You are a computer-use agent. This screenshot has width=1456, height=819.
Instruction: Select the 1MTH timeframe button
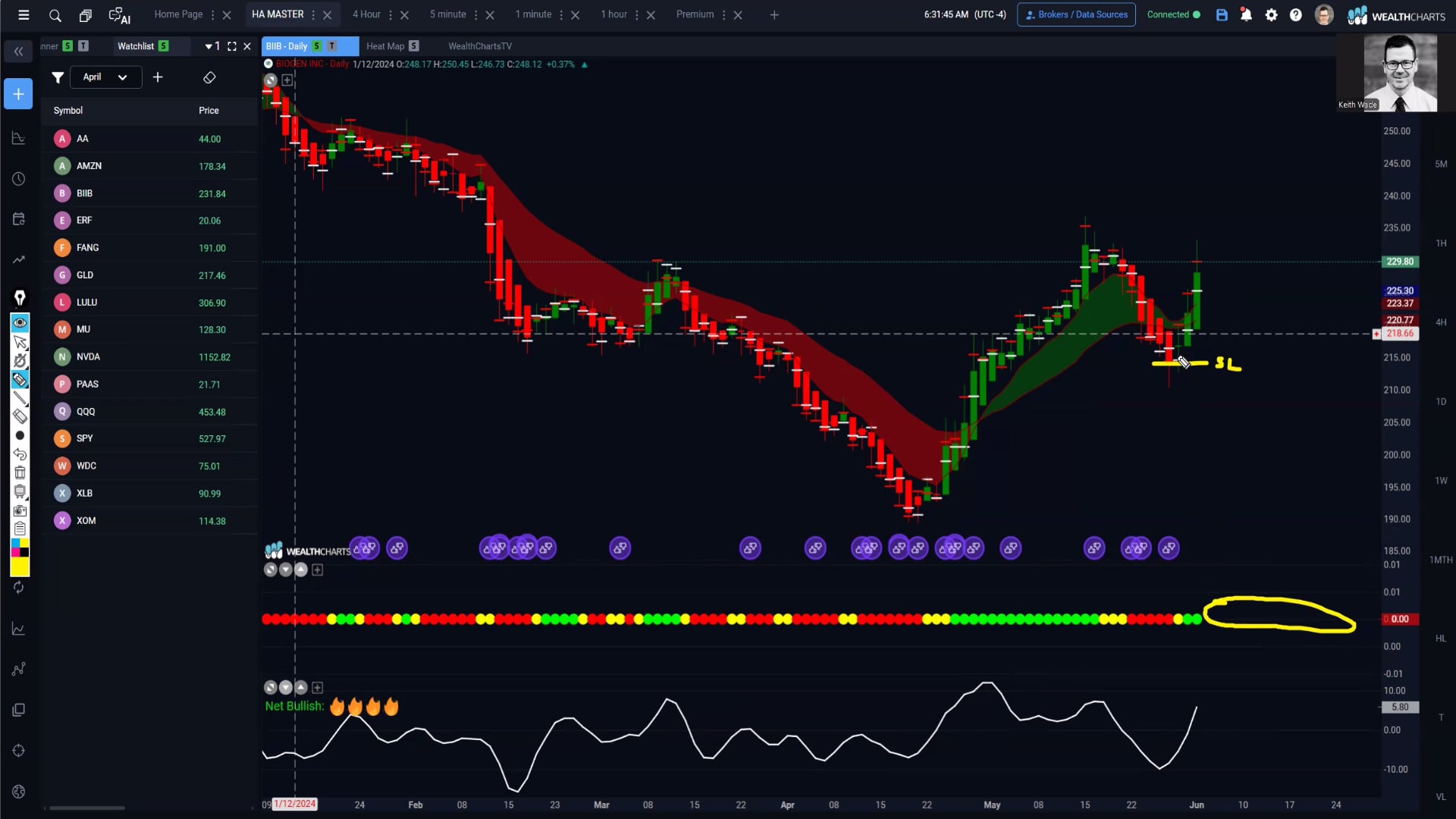[x=1441, y=560]
